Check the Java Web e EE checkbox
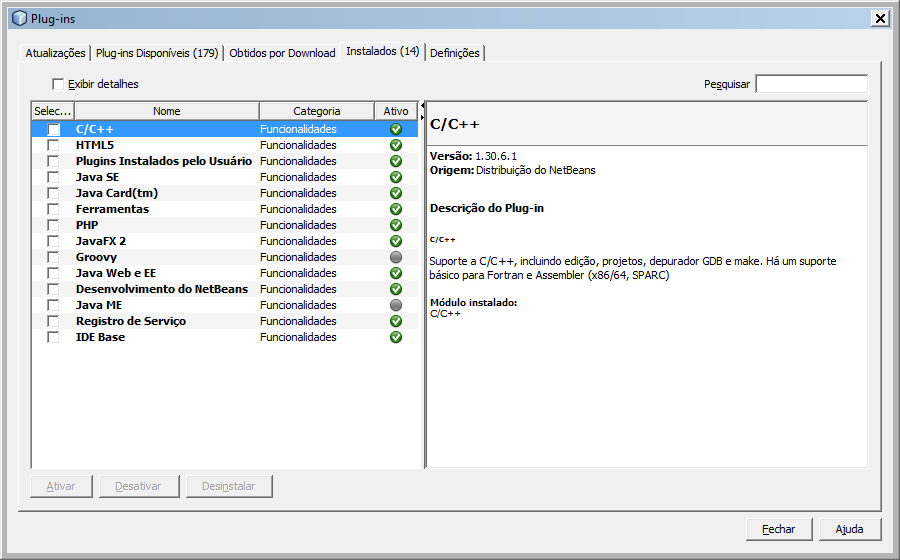This screenshot has height=560, width=900. pyautogui.click(x=53, y=273)
